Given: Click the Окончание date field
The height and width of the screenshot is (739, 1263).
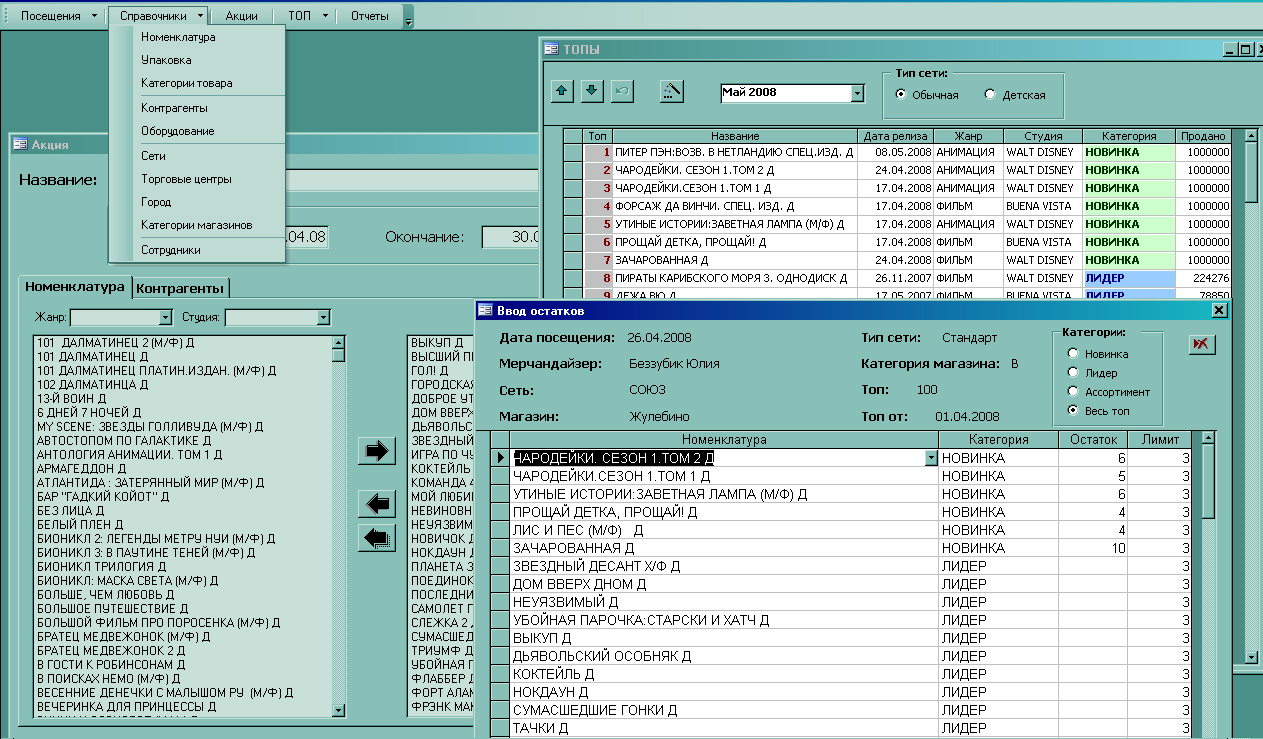Looking at the screenshot, I should coord(512,237).
